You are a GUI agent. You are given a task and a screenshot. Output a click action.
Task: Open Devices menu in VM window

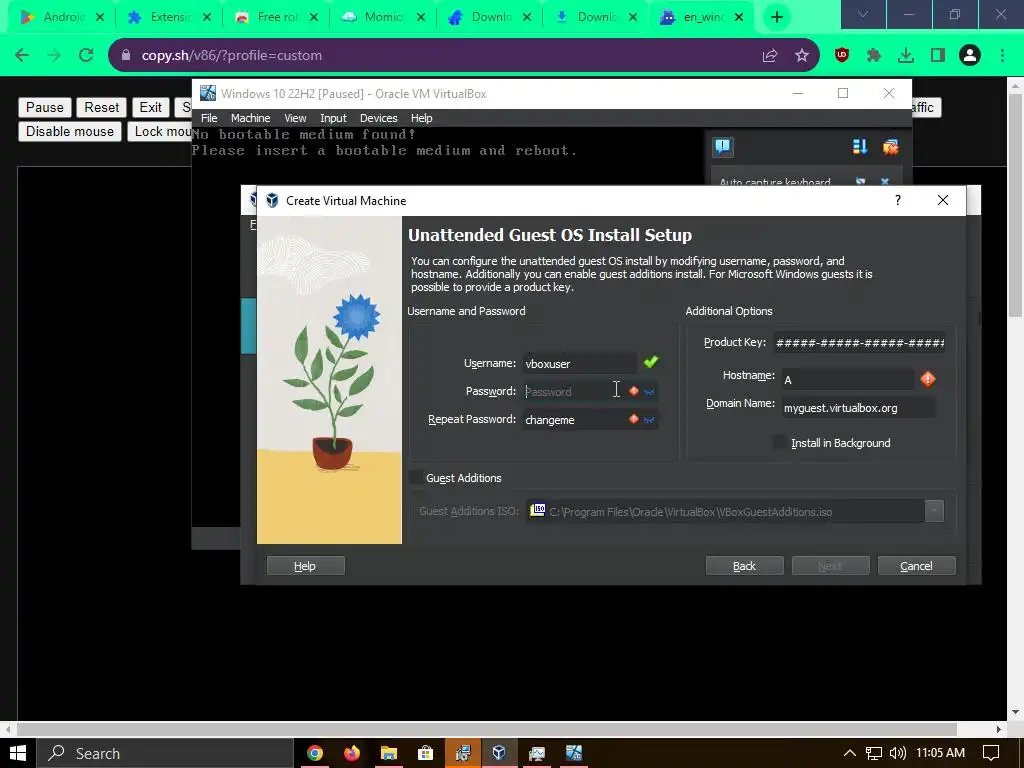(379, 118)
